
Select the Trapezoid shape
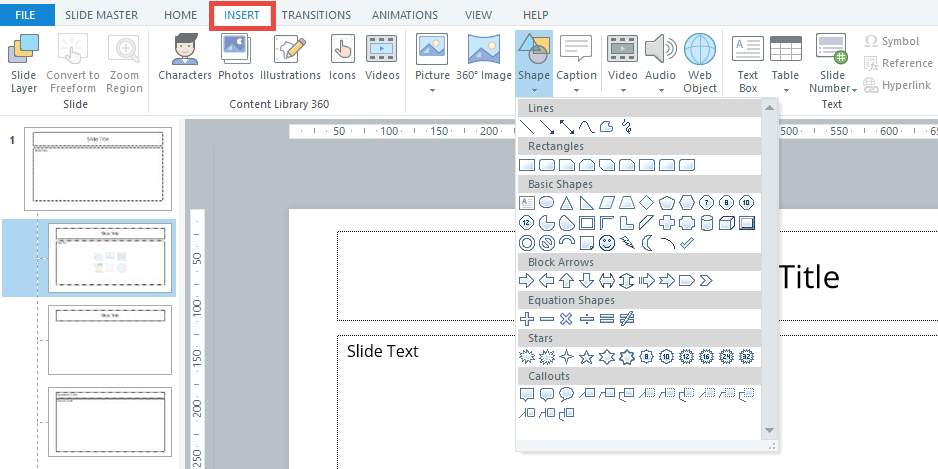[x=626, y=203]
